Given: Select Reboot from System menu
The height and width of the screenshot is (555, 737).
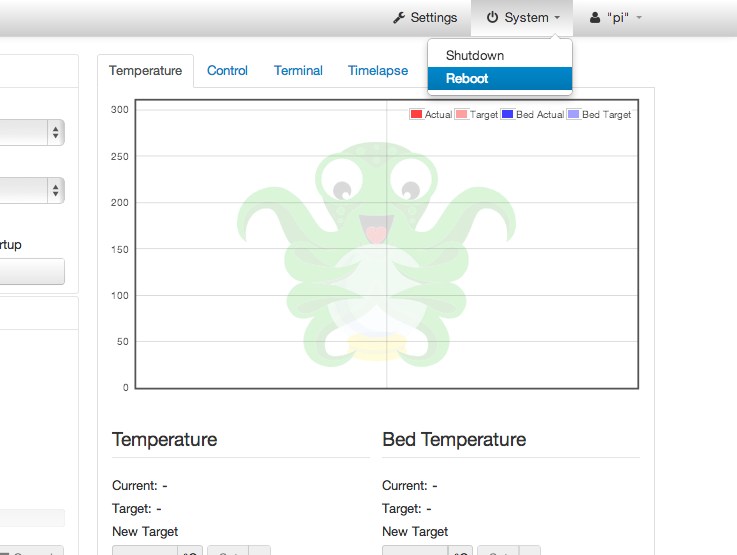Looking at the screenshot, I should (x=500, y=78).
